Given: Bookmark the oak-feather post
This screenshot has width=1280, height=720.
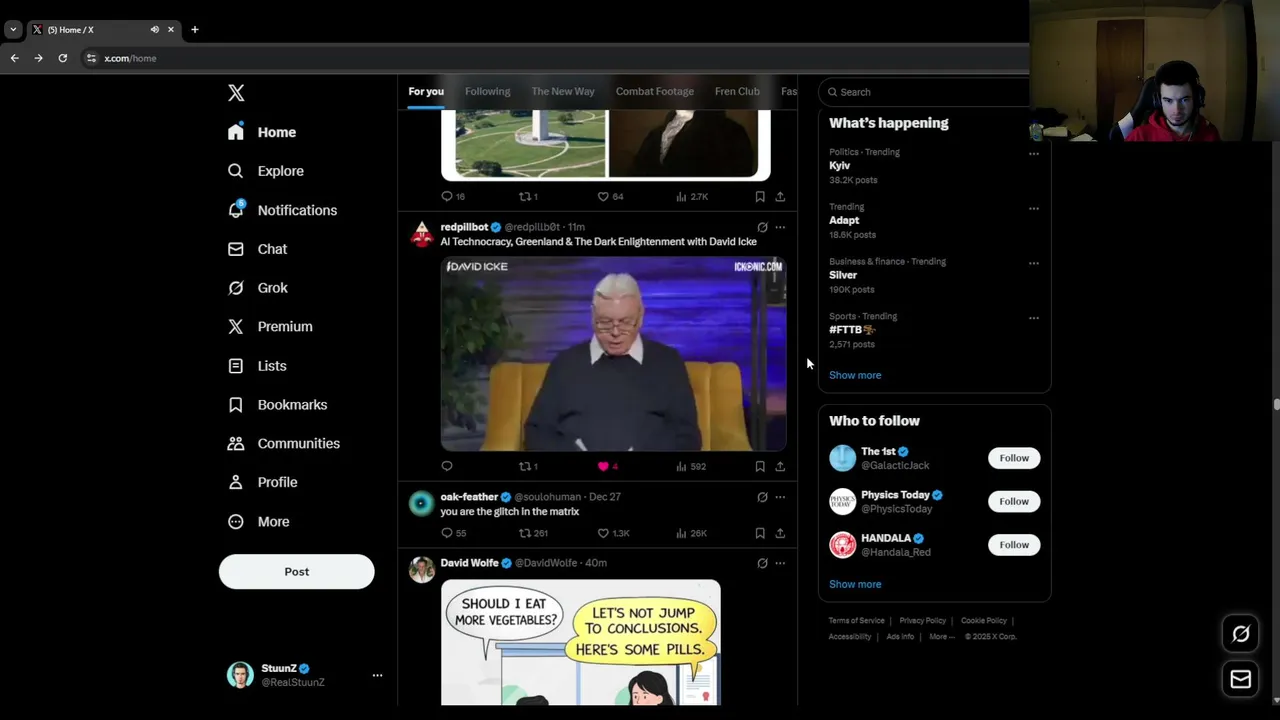Looking at the screenshot, I should [760, 533].
